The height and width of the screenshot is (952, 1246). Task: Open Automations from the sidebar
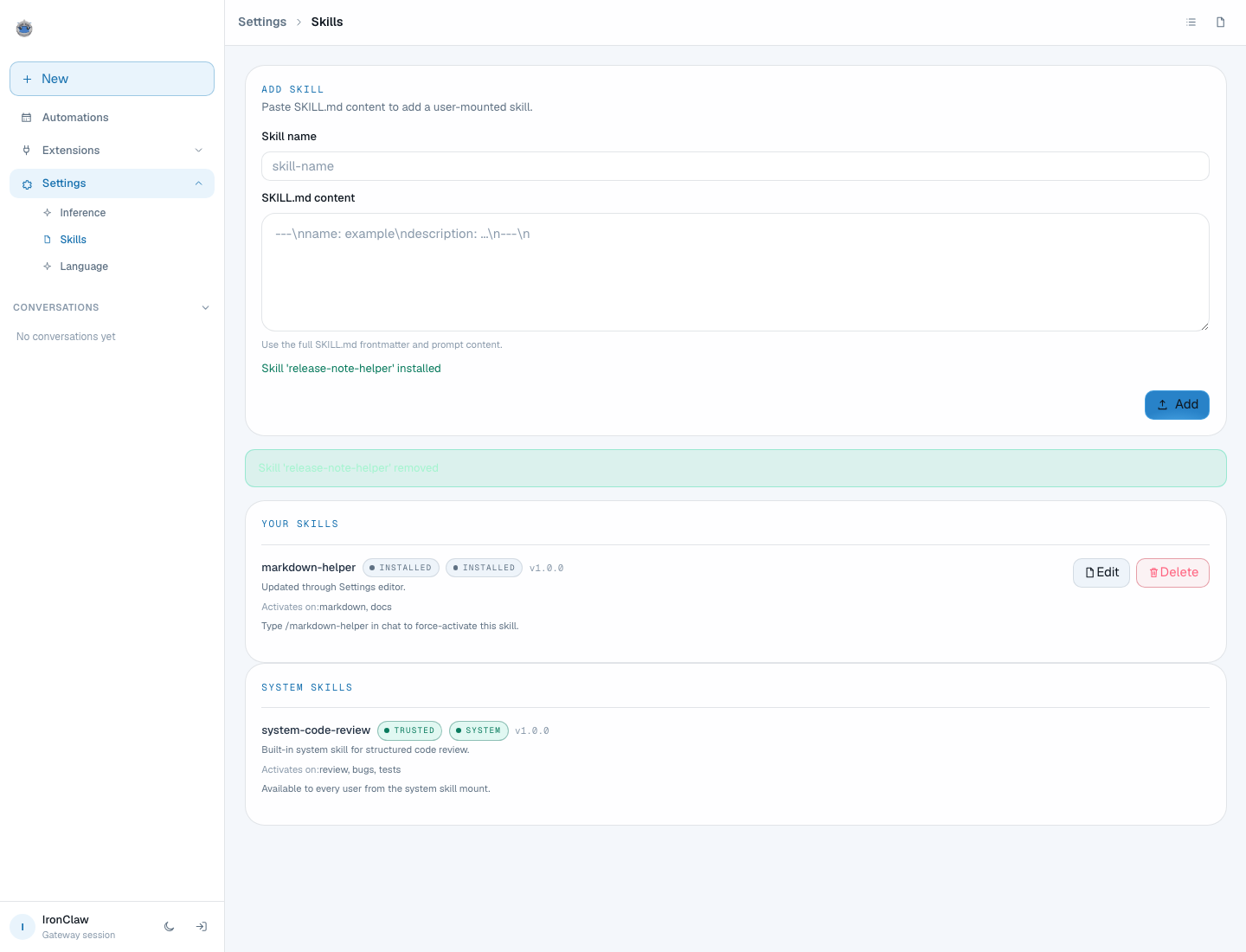(x=112, y=118)
